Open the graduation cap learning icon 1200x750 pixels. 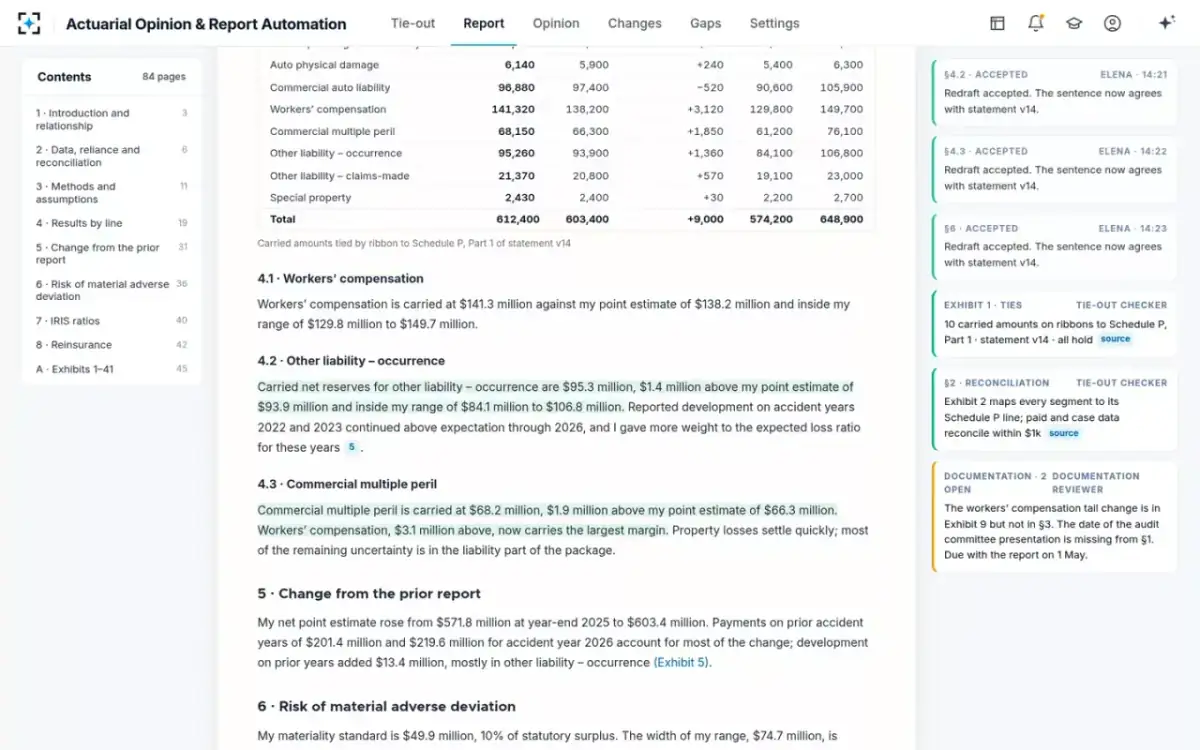coord(1074,23)
